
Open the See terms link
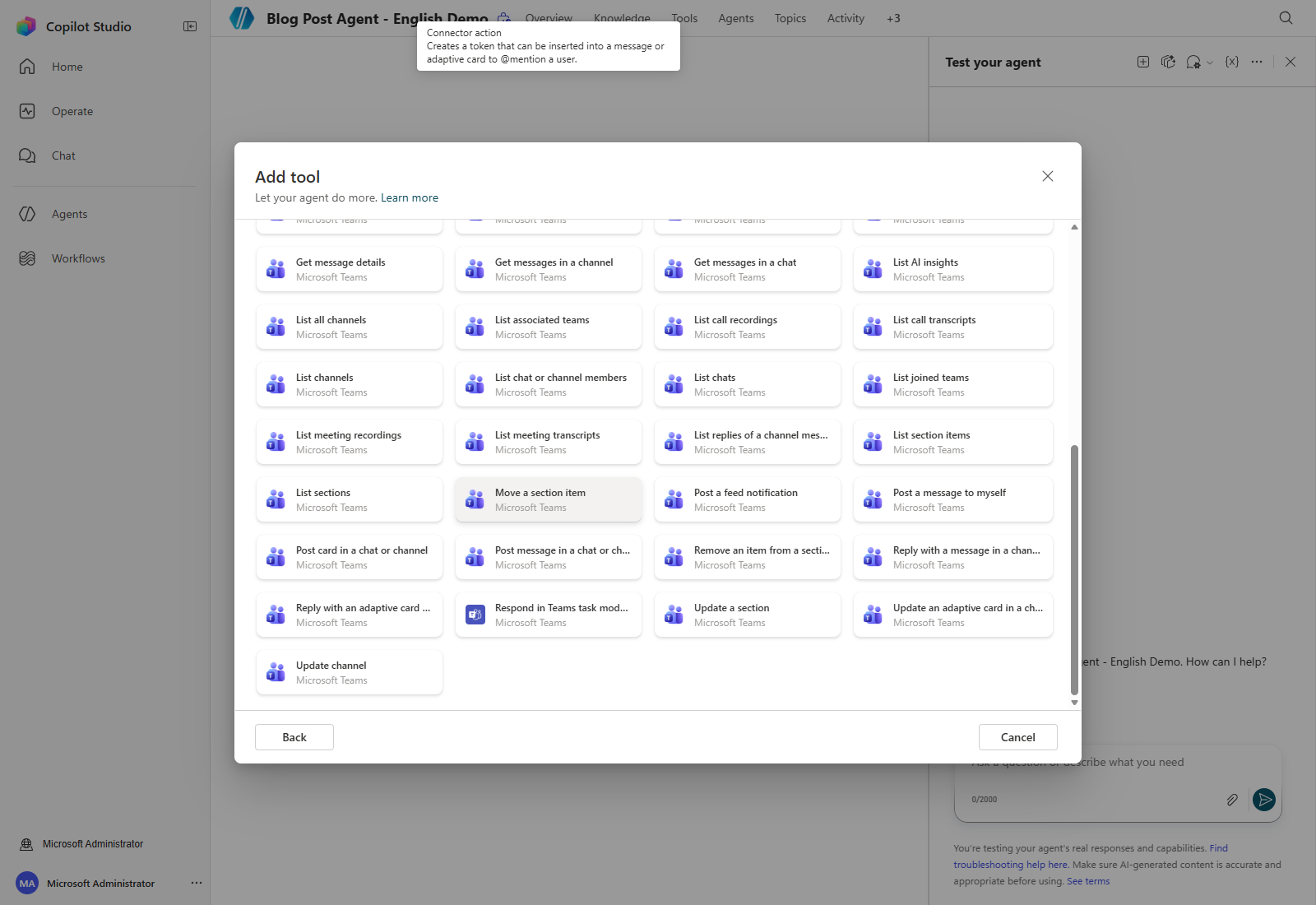[1088, 881]
